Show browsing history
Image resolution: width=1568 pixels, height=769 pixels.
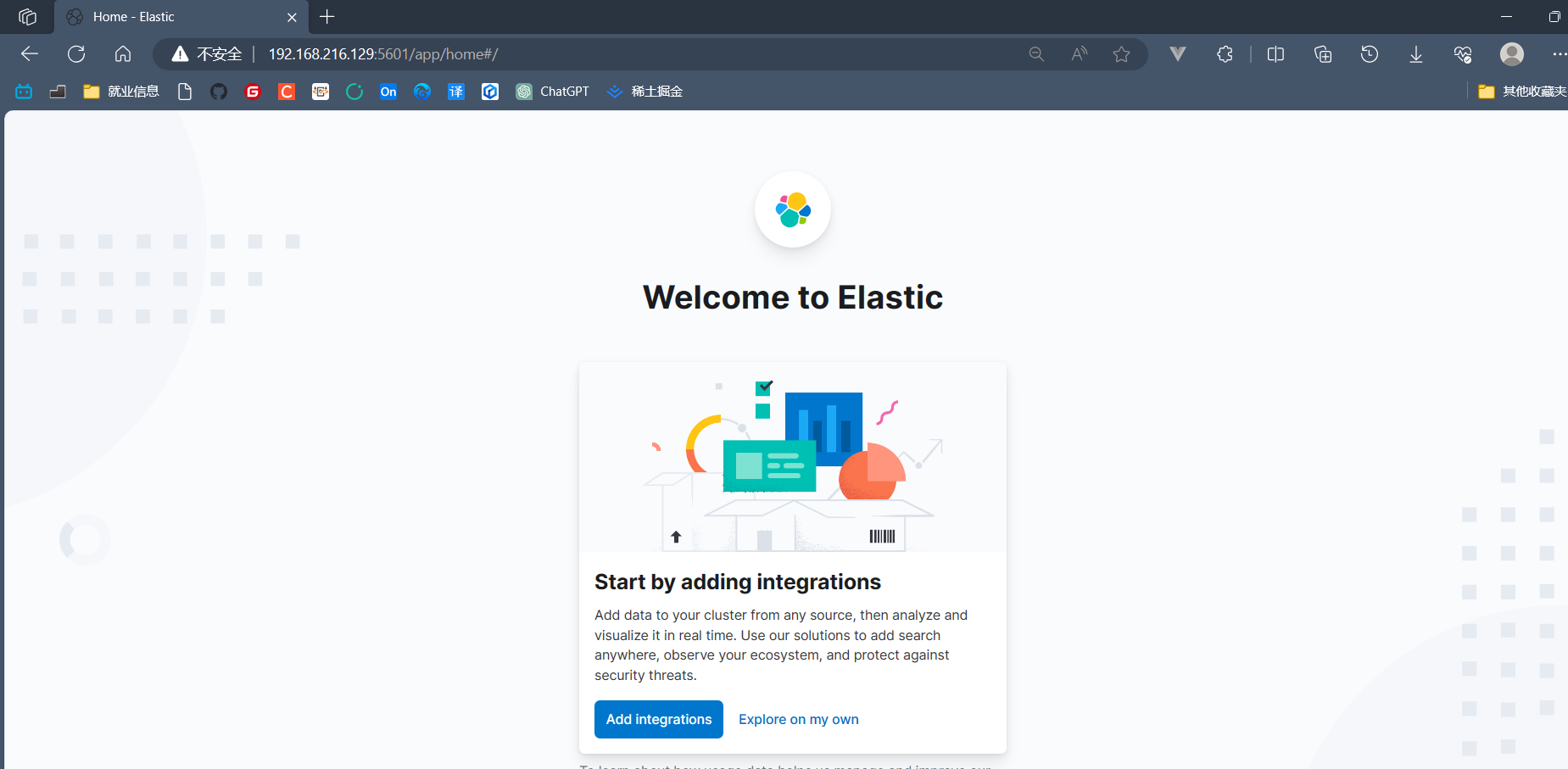pos(1370,54)
